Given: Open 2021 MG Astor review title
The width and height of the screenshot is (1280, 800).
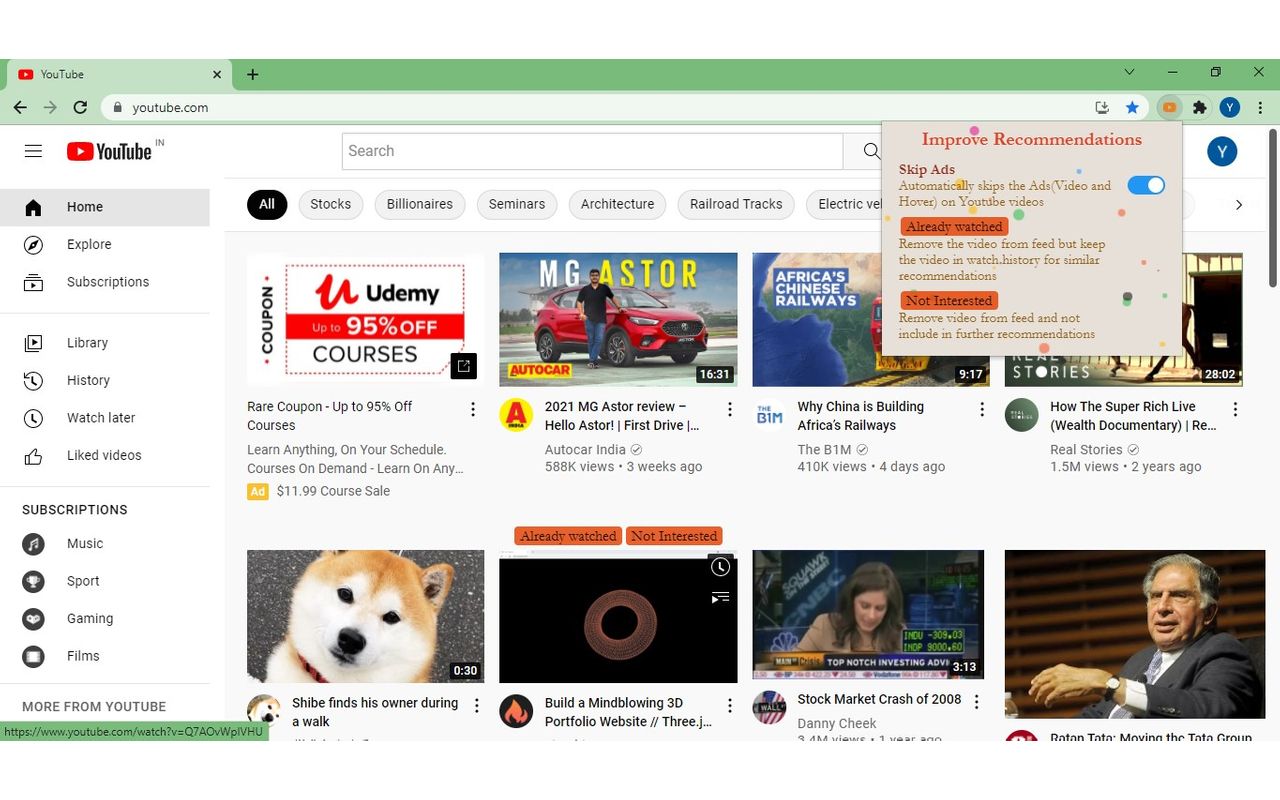Looking at the screenshot, I should tap(621, 416).
